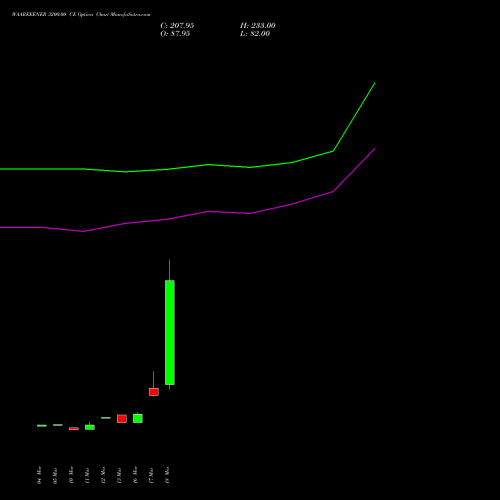The width and height of the screenshot is (500, 500).
Task: Click the open value O: 87.95
Action: [175, 34]
